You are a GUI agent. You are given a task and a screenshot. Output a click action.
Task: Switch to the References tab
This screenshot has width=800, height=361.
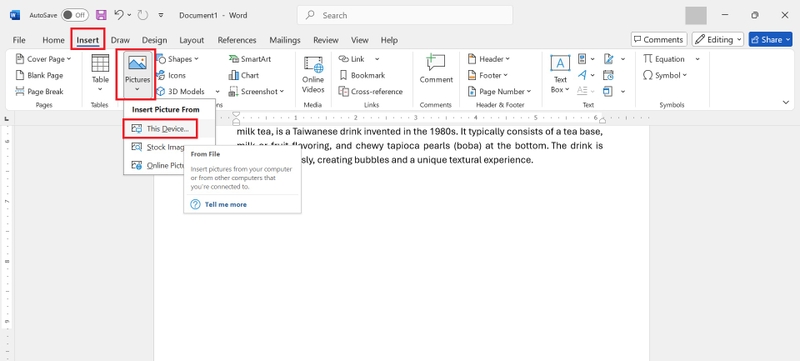click(237, 40)
